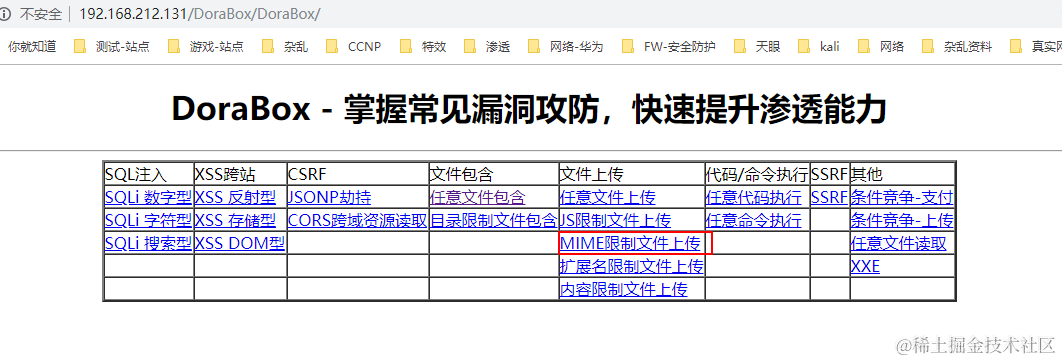Viewport: 1062px width, 362px height.
Task: Click the 代码/命令执行 column header
Action: click(x=757, y=174)
